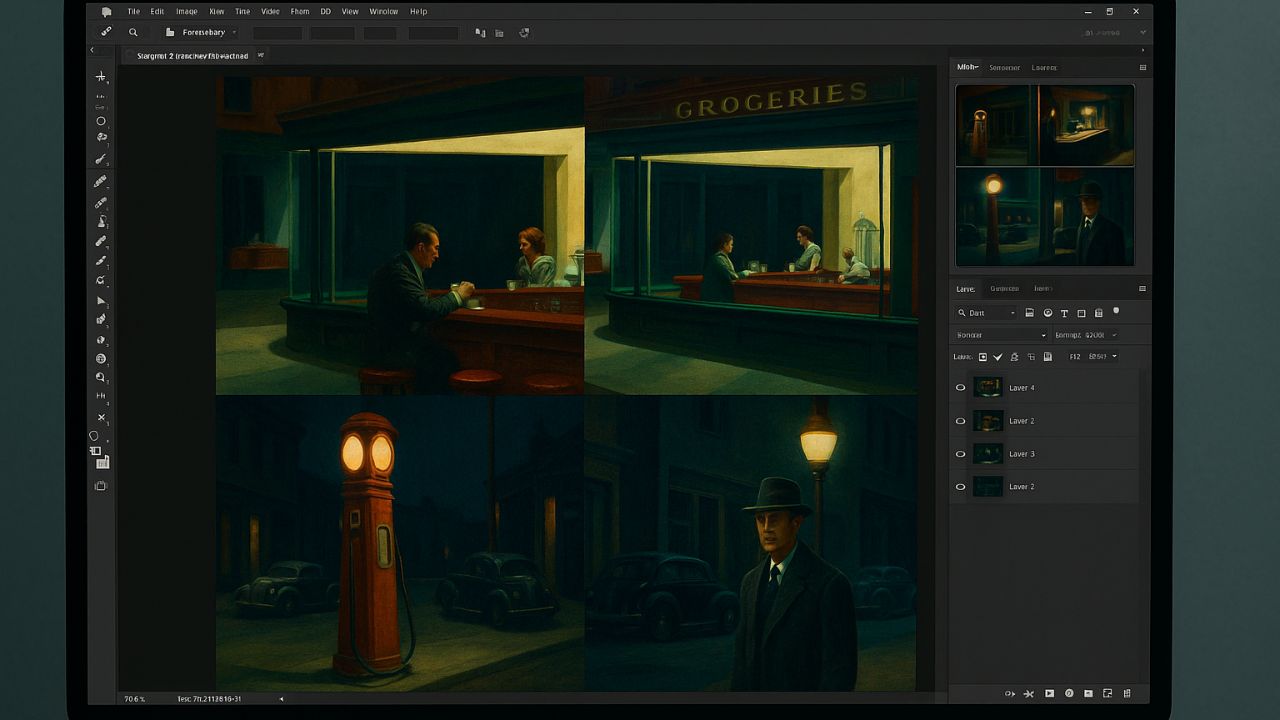Pick the paintbrush tool in left toolbar
Viewport: 1280px width, 720px height.
click(100, 159)
